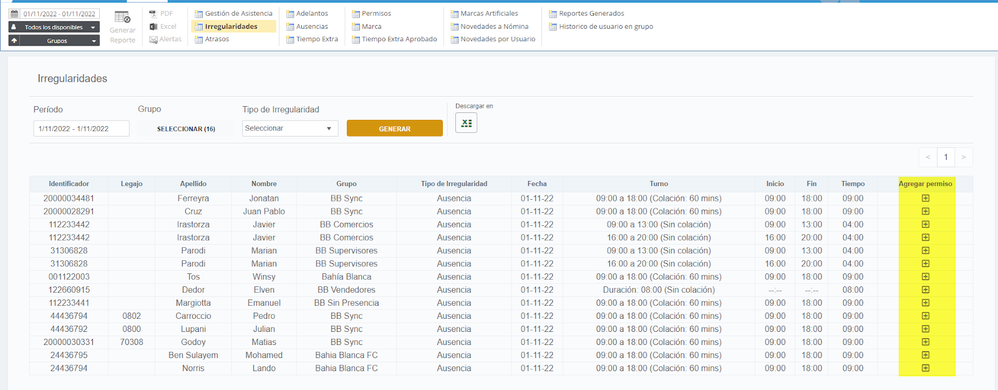Add permission for Norris Lando row
The height and width of the screenshot is (390, 998).
(925, 368)
